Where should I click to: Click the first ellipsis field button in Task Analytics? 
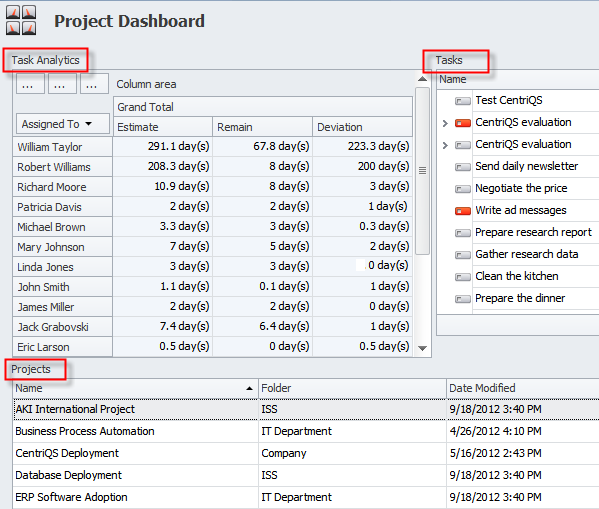(x=30, y=84)
